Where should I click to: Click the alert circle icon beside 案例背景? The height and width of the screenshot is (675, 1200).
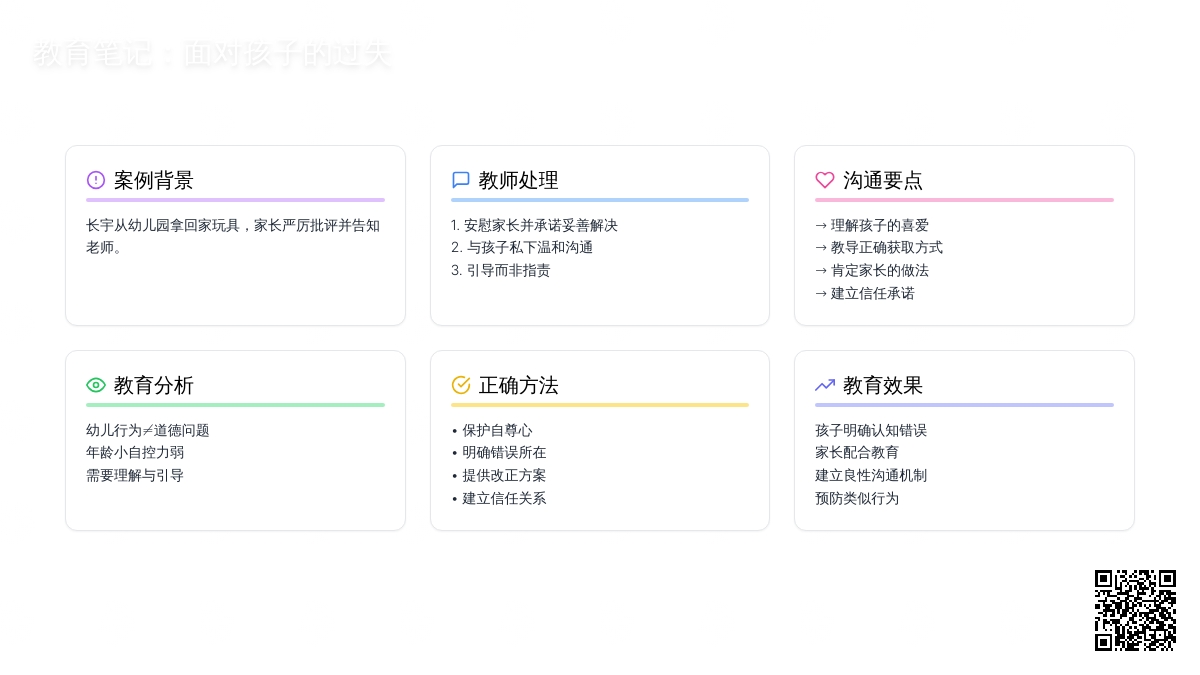click(x=96, y=180)
